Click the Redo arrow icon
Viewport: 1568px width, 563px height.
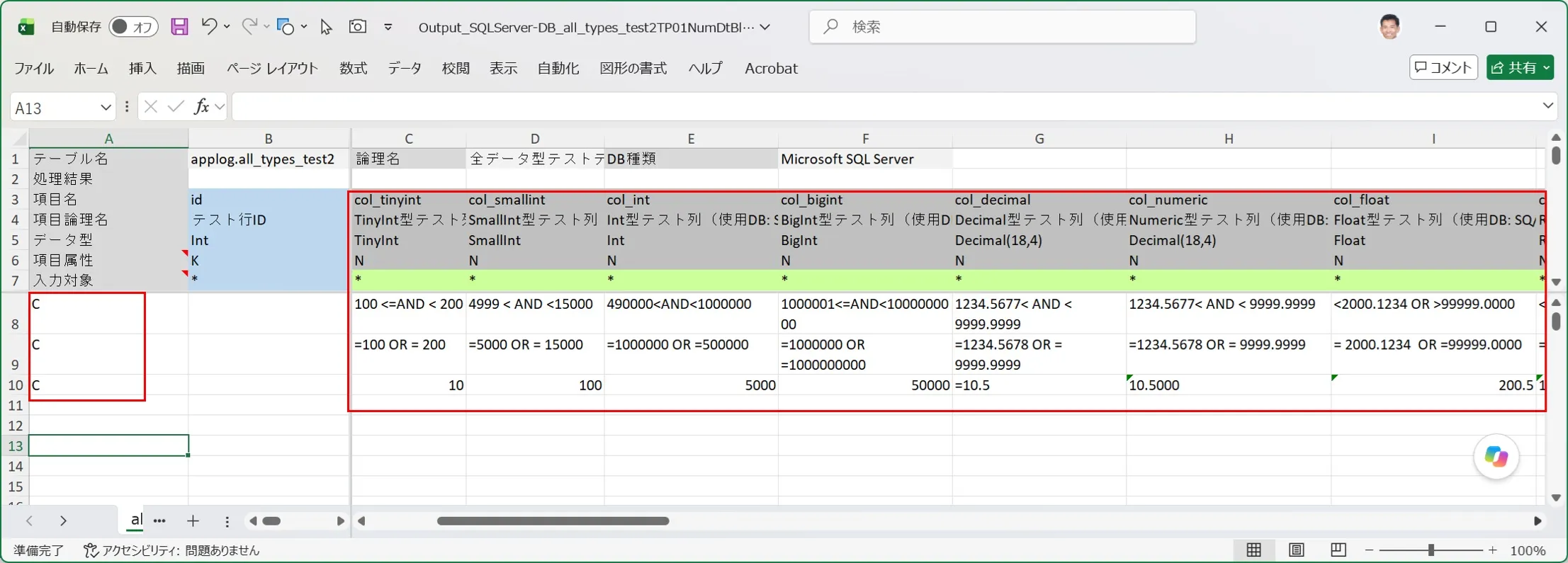pos(249,26)
